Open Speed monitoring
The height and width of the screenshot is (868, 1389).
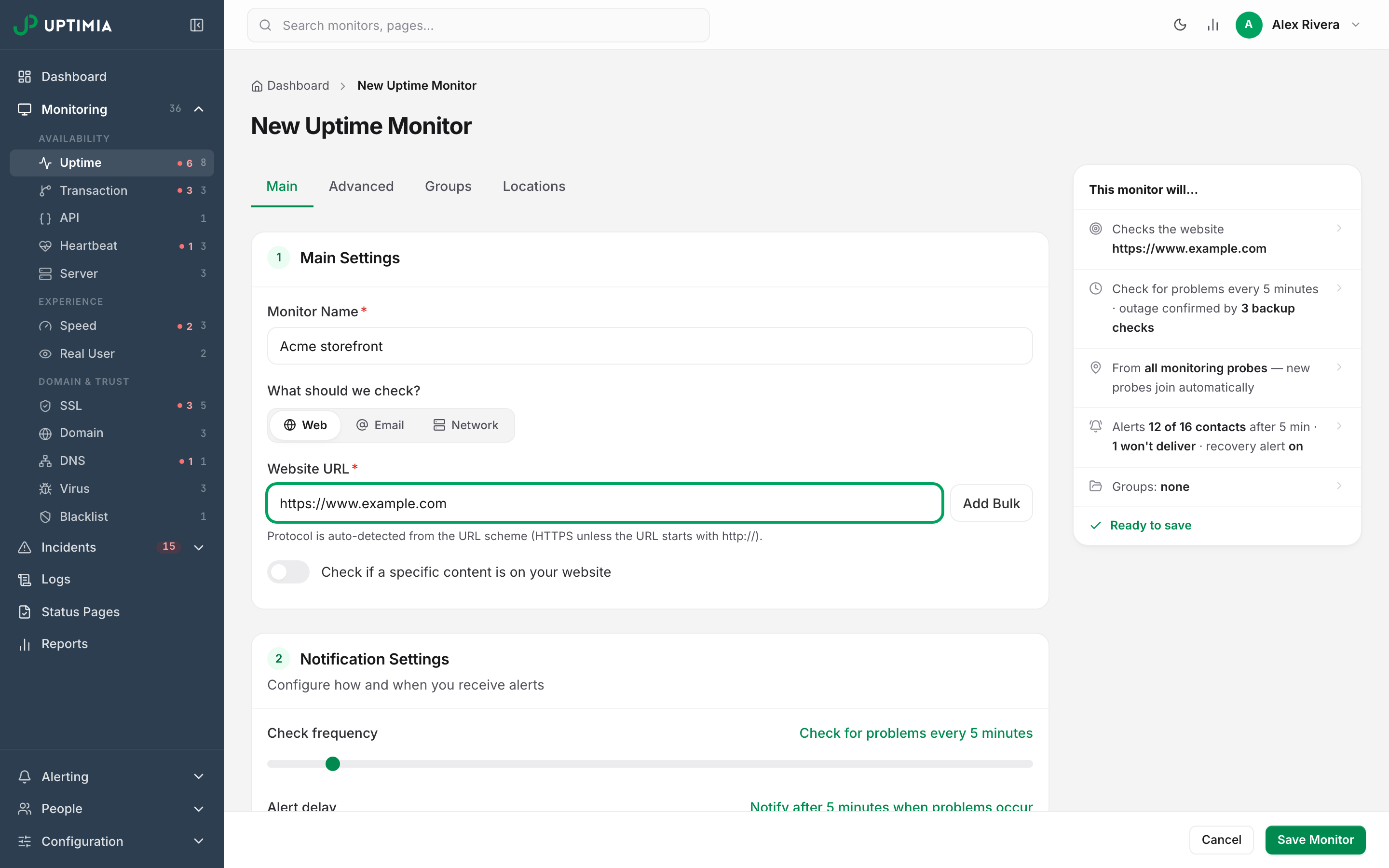112,325
